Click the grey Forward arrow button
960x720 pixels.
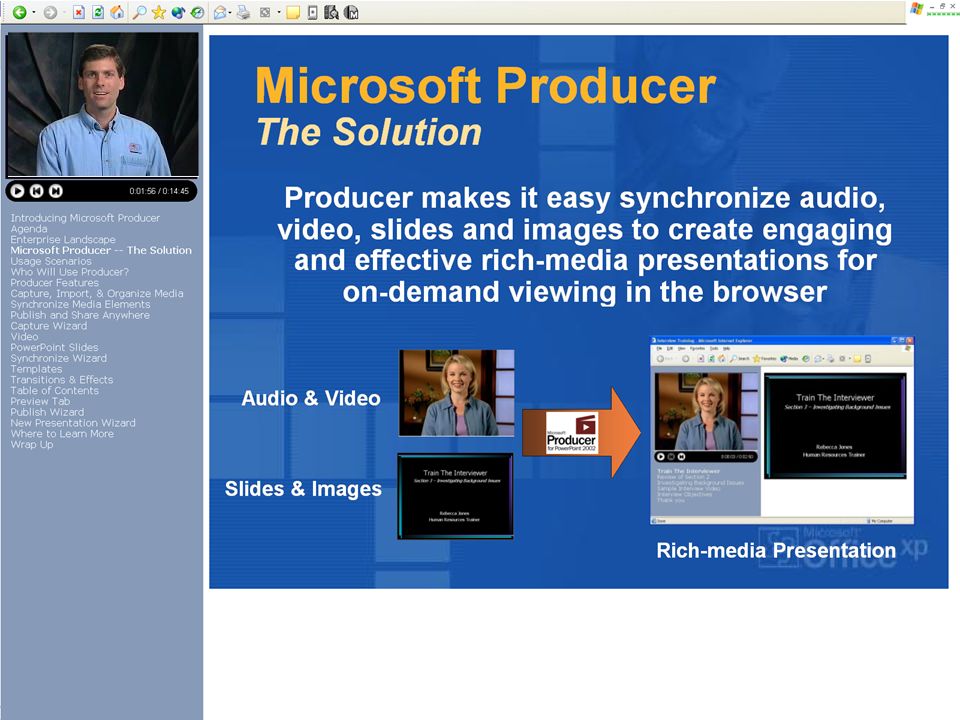click(50, 12)
